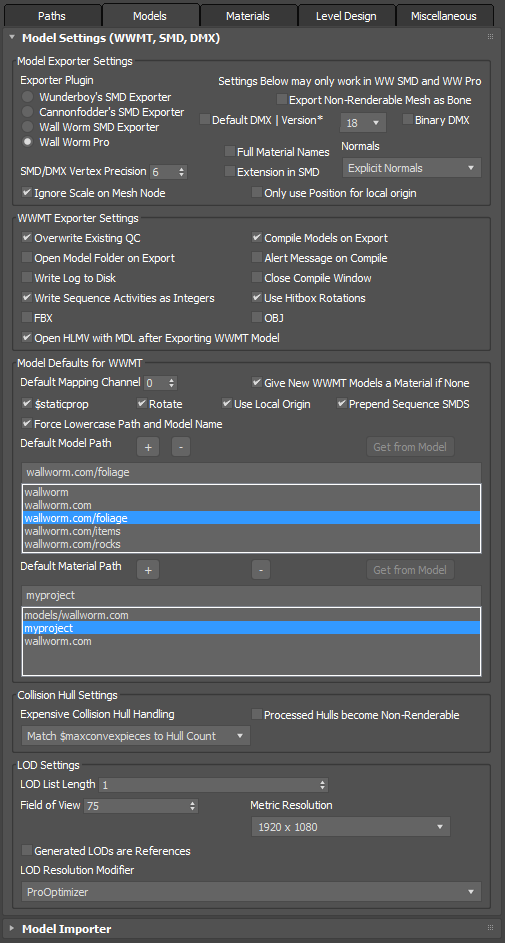Viewport: 505px width, 943px height.
Task: Toggle Default DMX checkbox
Action: [x=205, y=120]
